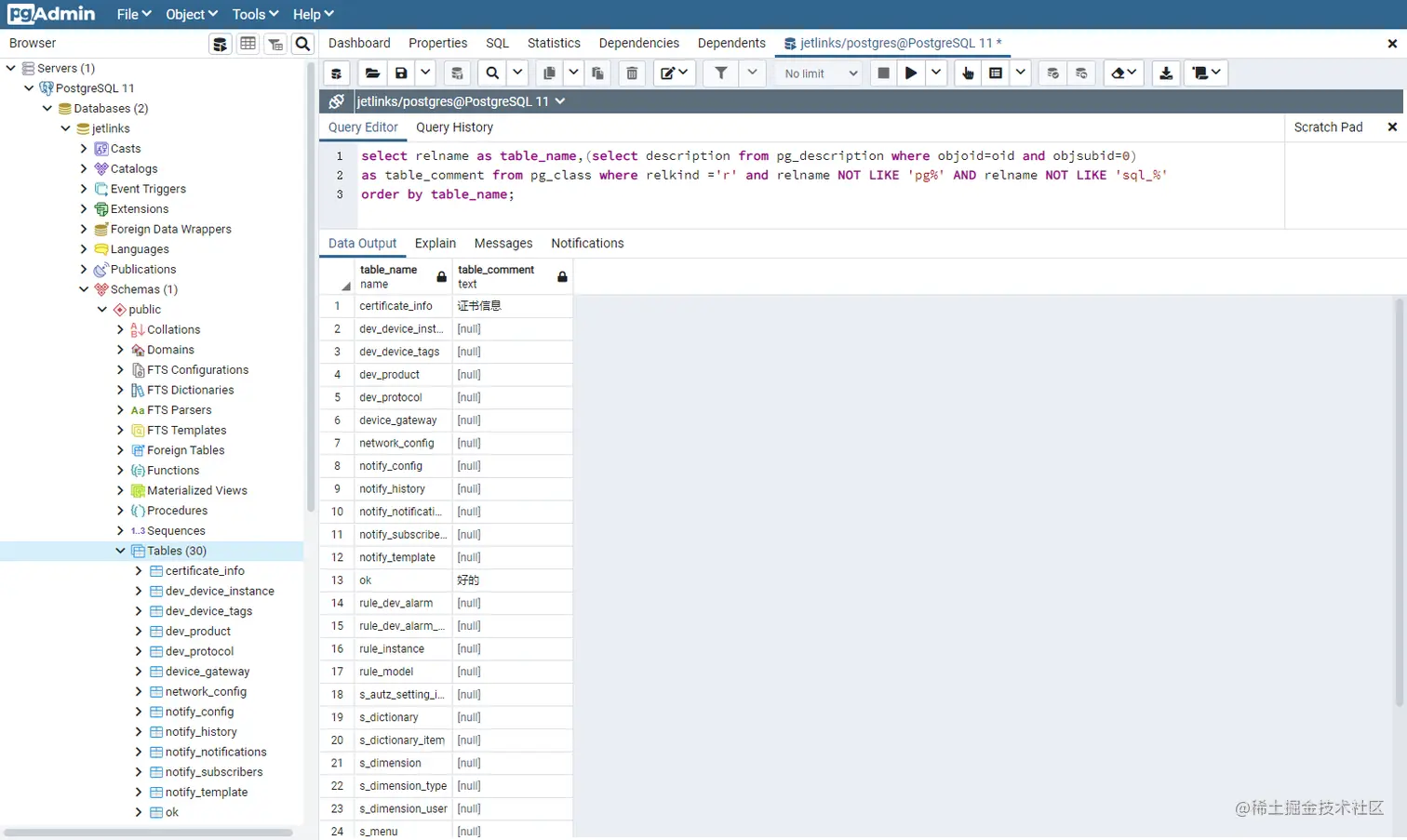
Task: Open the Notifications tab
Action: 587,244
